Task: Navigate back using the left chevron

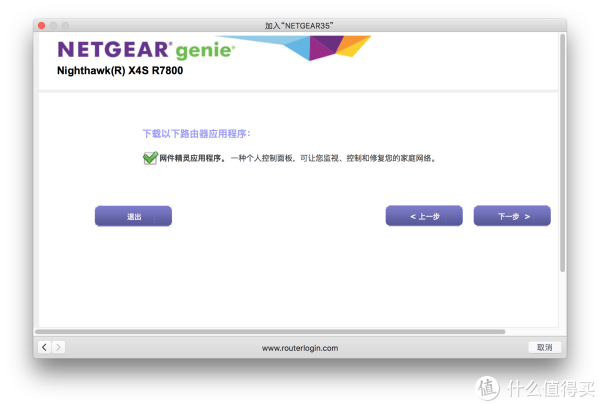Action: (x=44, y=347)
